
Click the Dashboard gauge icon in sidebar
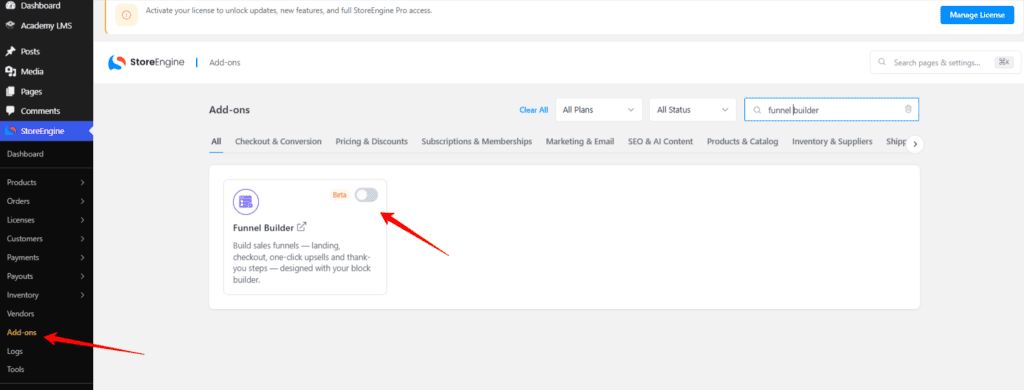[10, 5]
